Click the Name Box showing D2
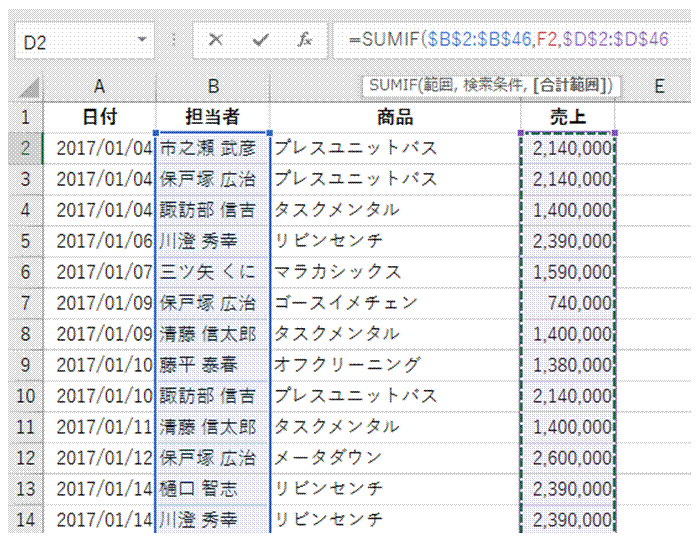The width and height of the screenshot is (698, 538). pyautogui.click(x=84, y=42)
